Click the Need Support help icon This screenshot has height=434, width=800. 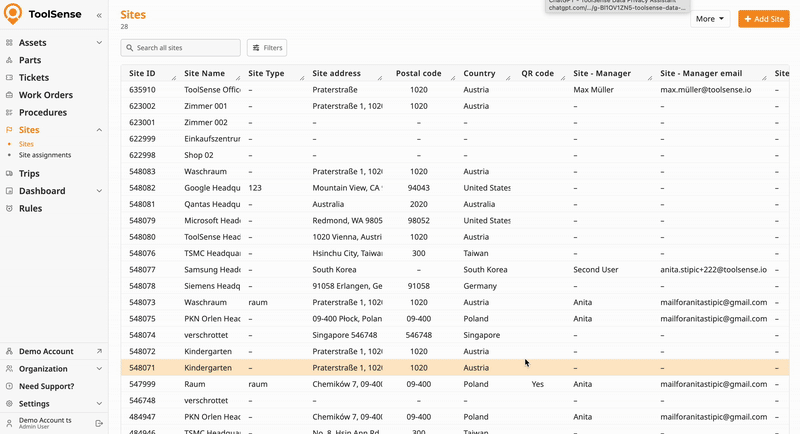9,386
